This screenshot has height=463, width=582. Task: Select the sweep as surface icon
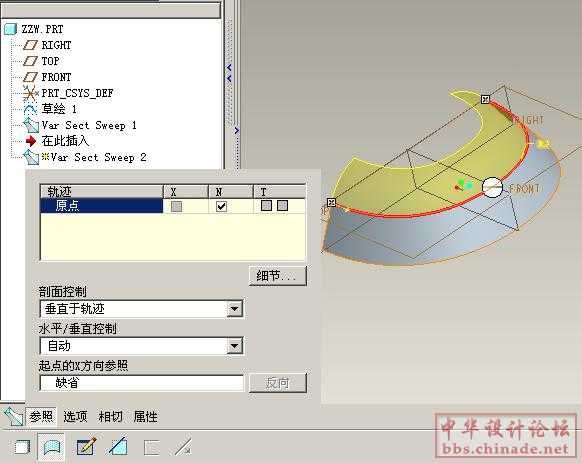pyautogui.click(x=52, y=447)
